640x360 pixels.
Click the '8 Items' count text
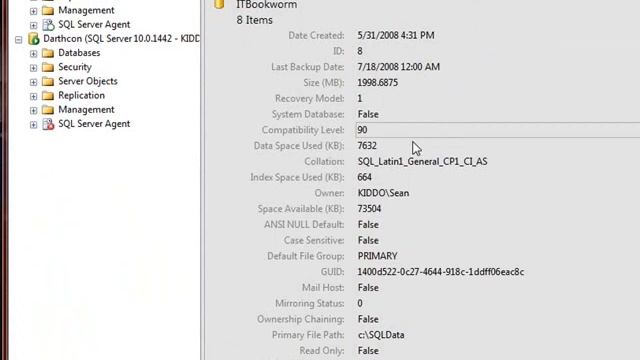pos(255,20)
